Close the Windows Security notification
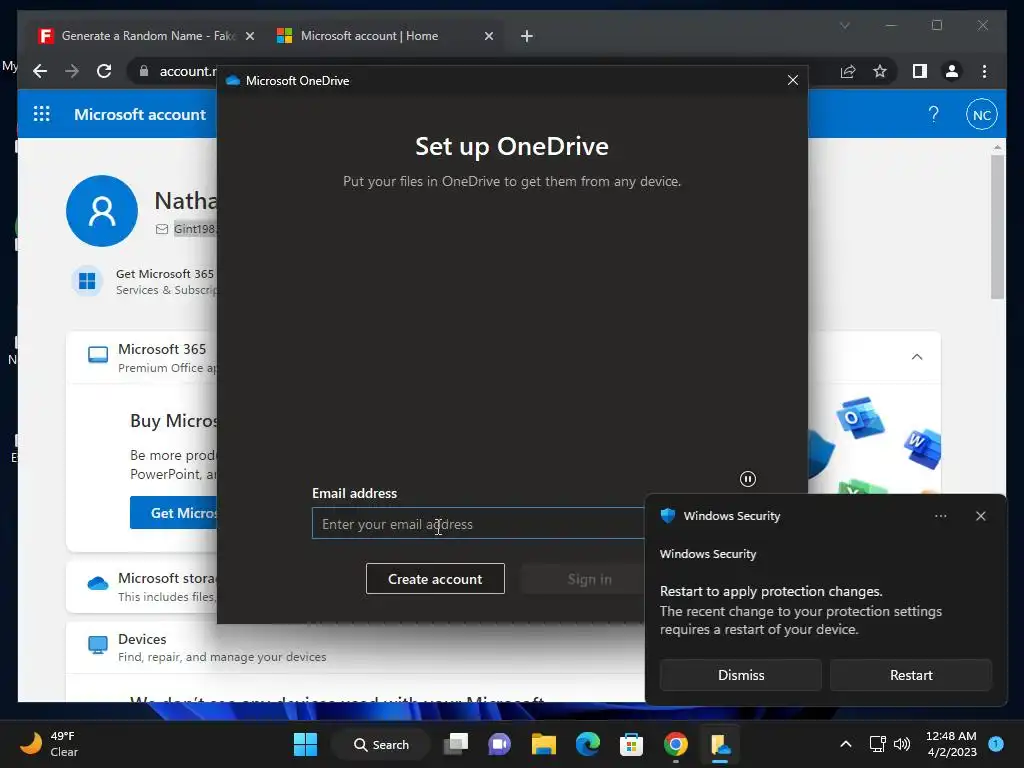1024x768 pixels. [980, 516]
